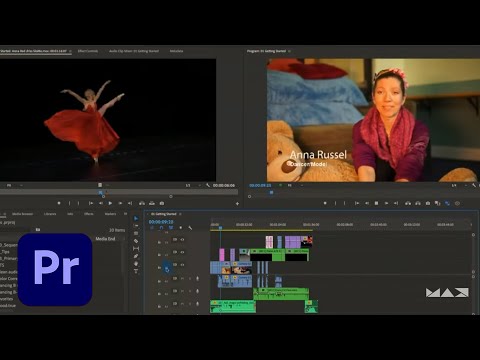This screenshot has height=360, width=480.
Task: Export a frame from the Source monitor
Action: (x=162, y=203)
